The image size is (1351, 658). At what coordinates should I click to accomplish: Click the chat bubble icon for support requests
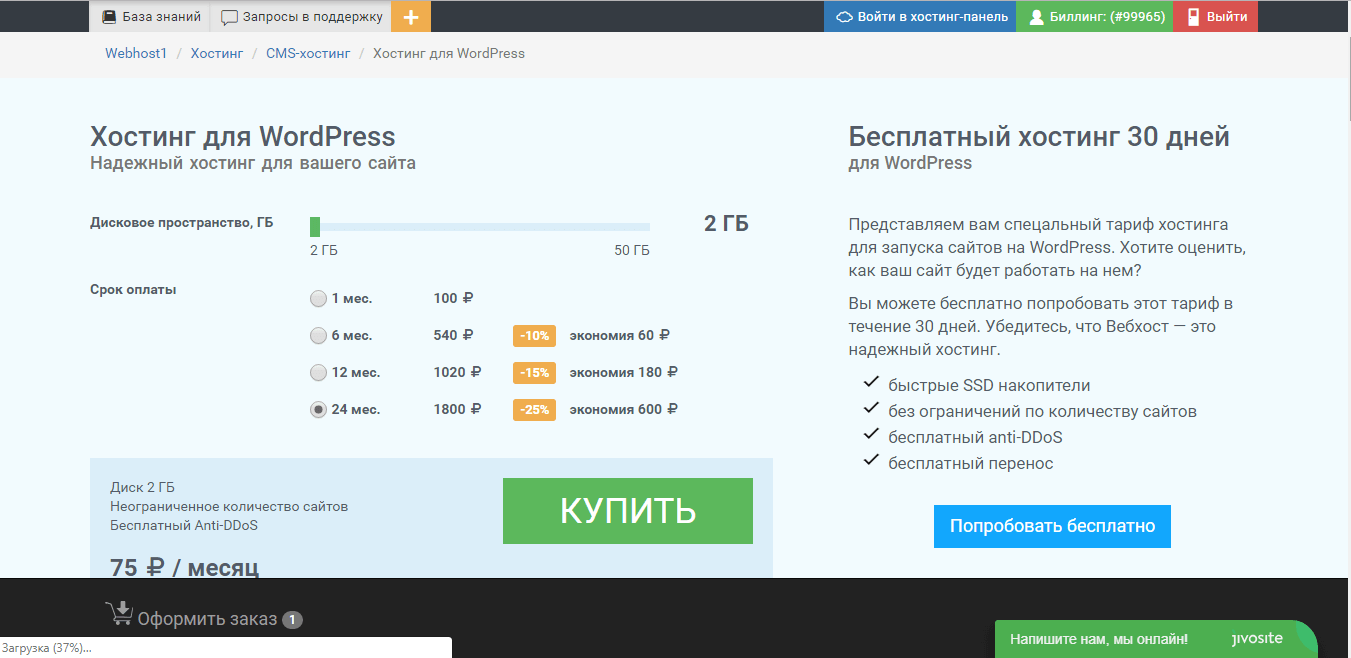pyautogui.click(x=229, y=17)
